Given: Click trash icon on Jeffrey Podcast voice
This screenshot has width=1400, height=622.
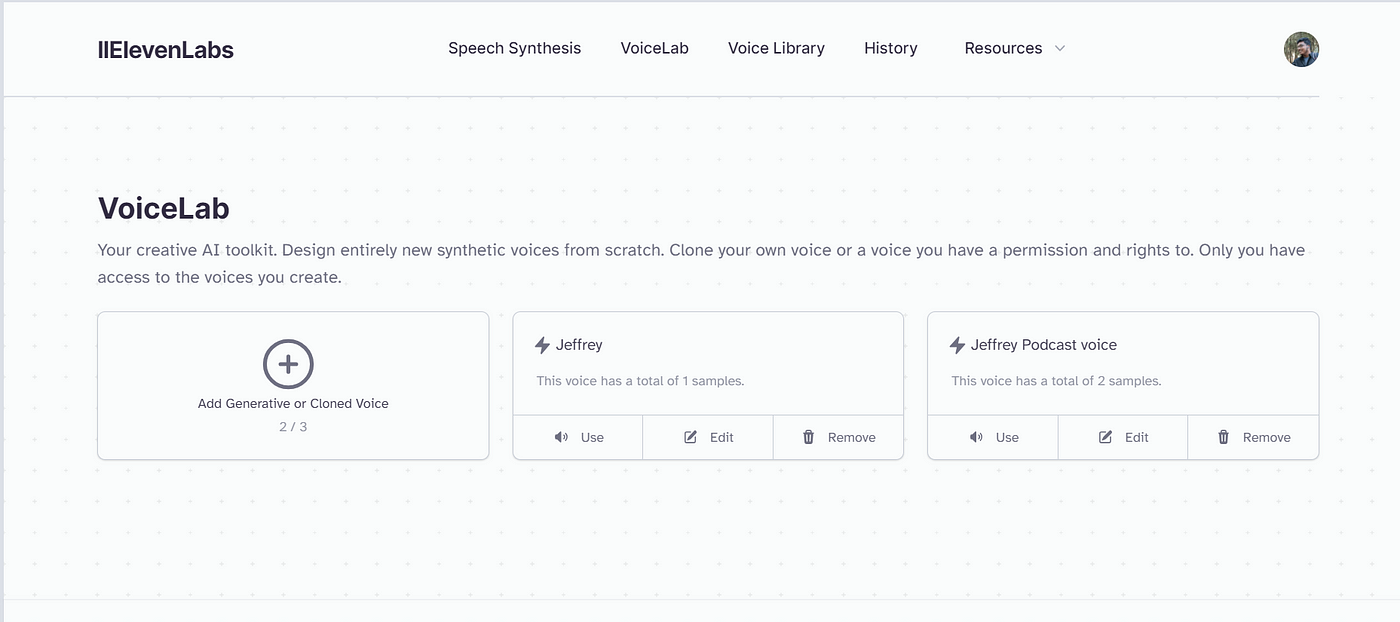Looking at the screenshot, I should tap(1224, 437).
